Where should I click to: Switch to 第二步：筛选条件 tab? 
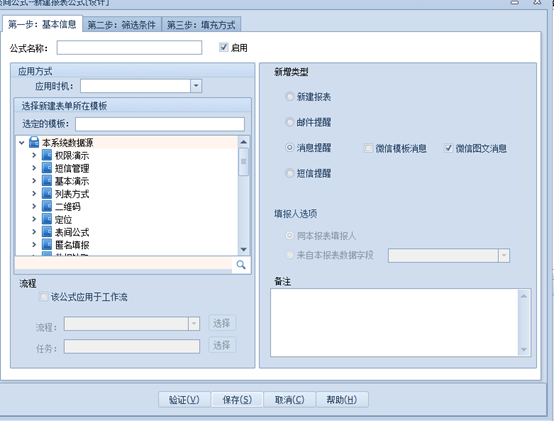click(122, 25)
